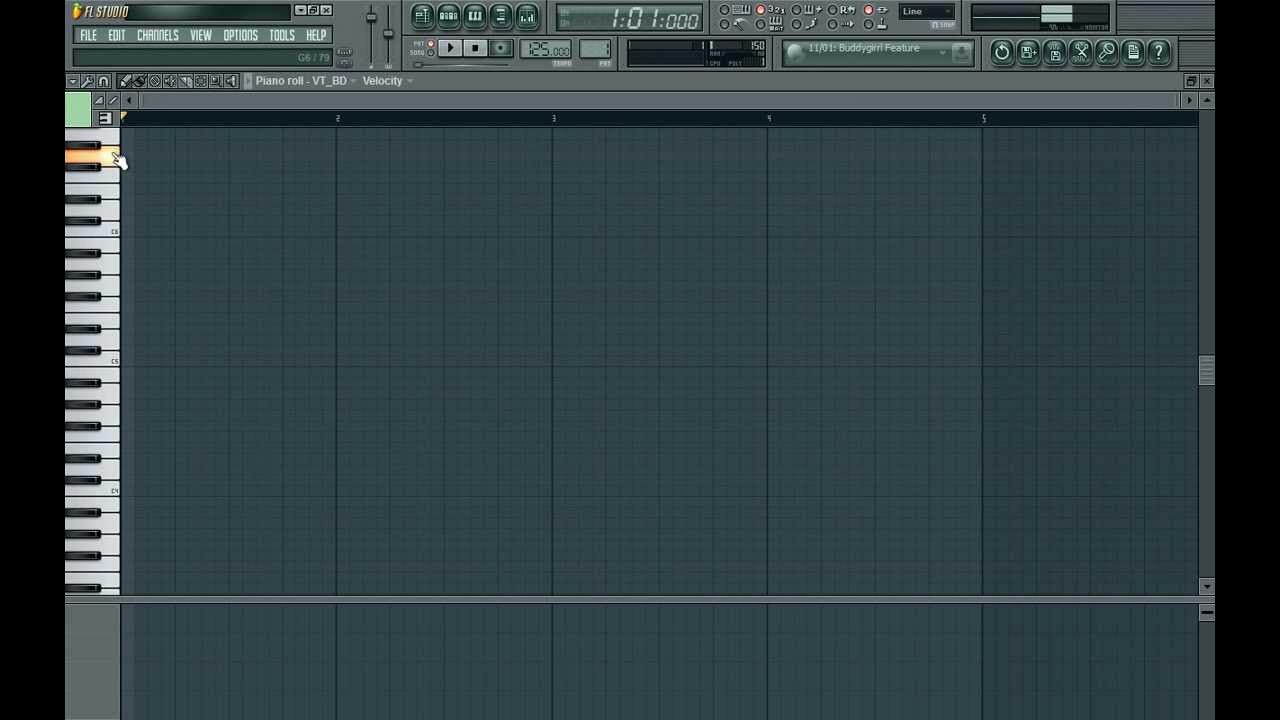Pick the Zoom tool in piano roll
The height and width of the screenshot is (720, 1280).
coord(216,81)
